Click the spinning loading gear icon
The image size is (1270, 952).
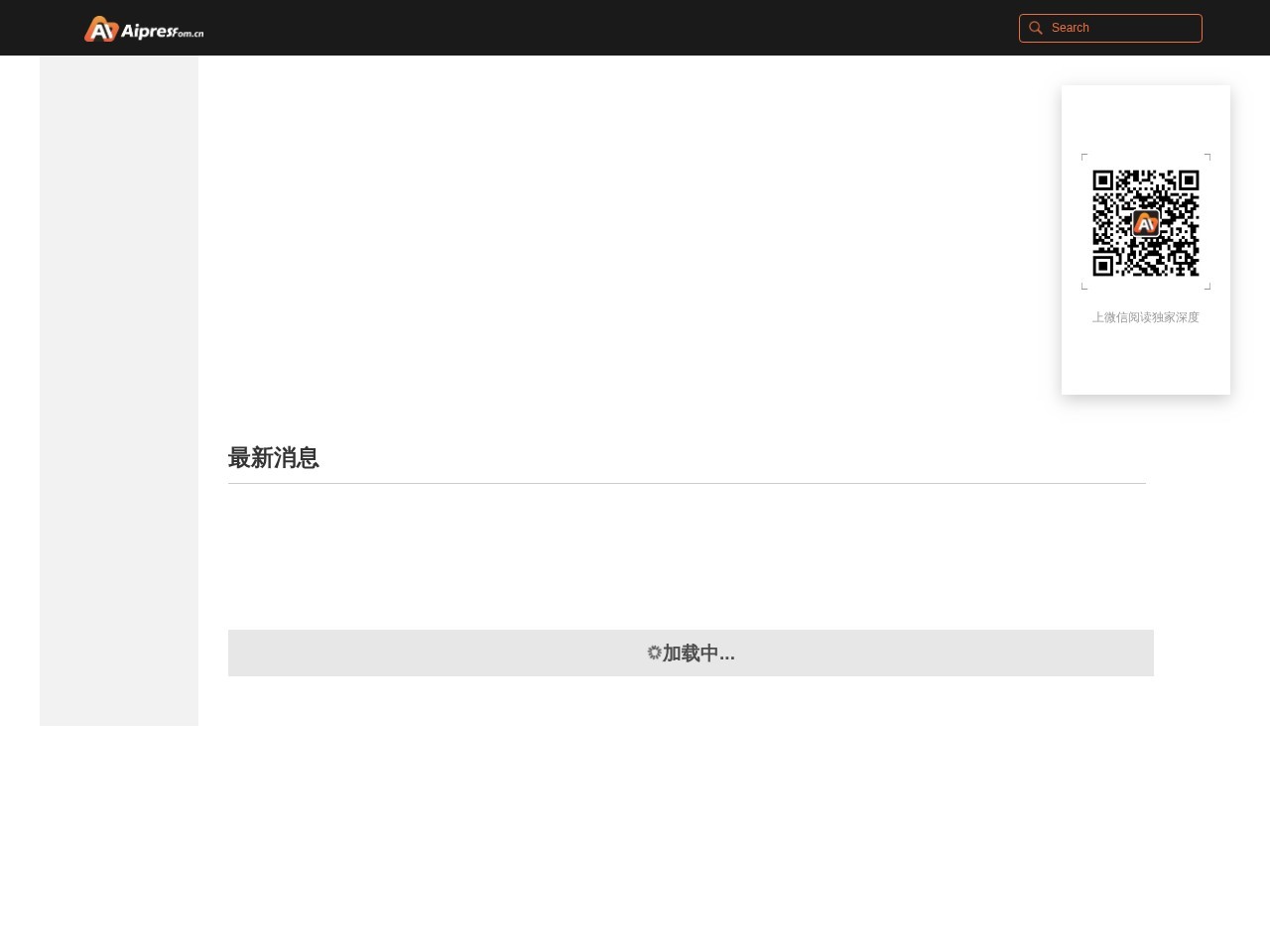click(654, 653)
